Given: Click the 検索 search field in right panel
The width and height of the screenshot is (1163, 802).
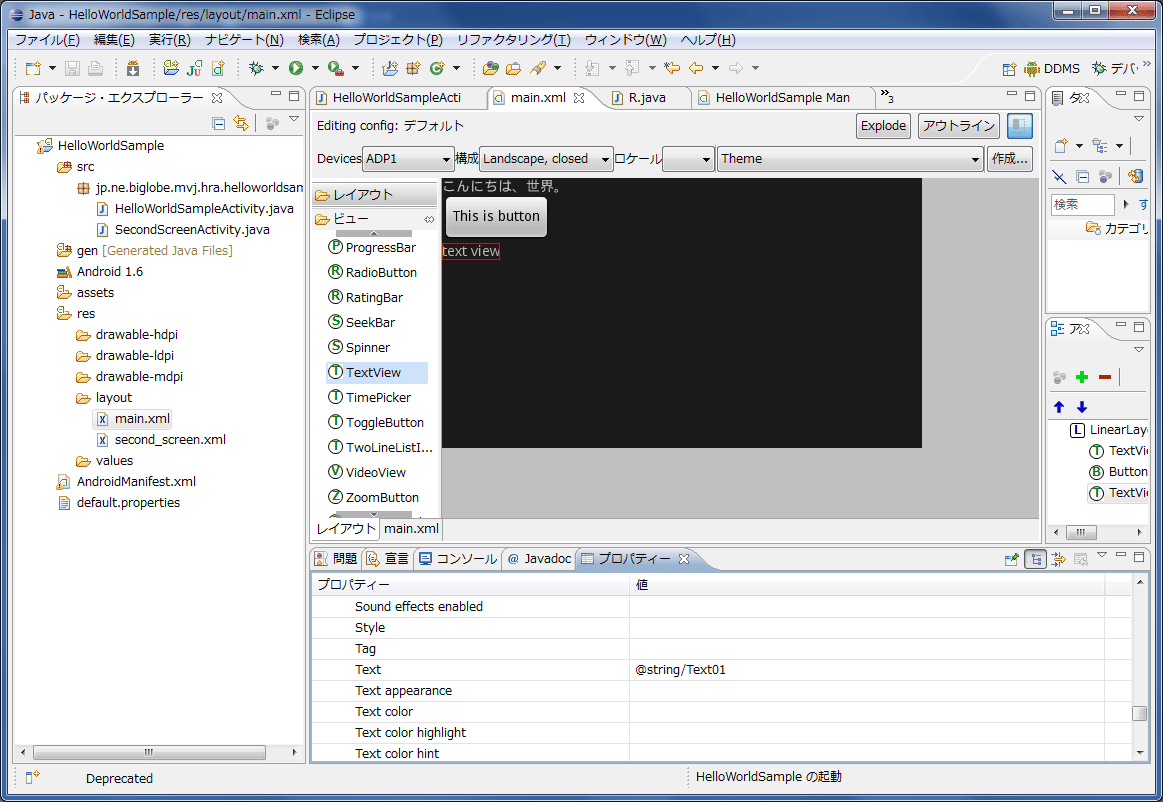Looking at the screenshot, I should (1082, 204).
